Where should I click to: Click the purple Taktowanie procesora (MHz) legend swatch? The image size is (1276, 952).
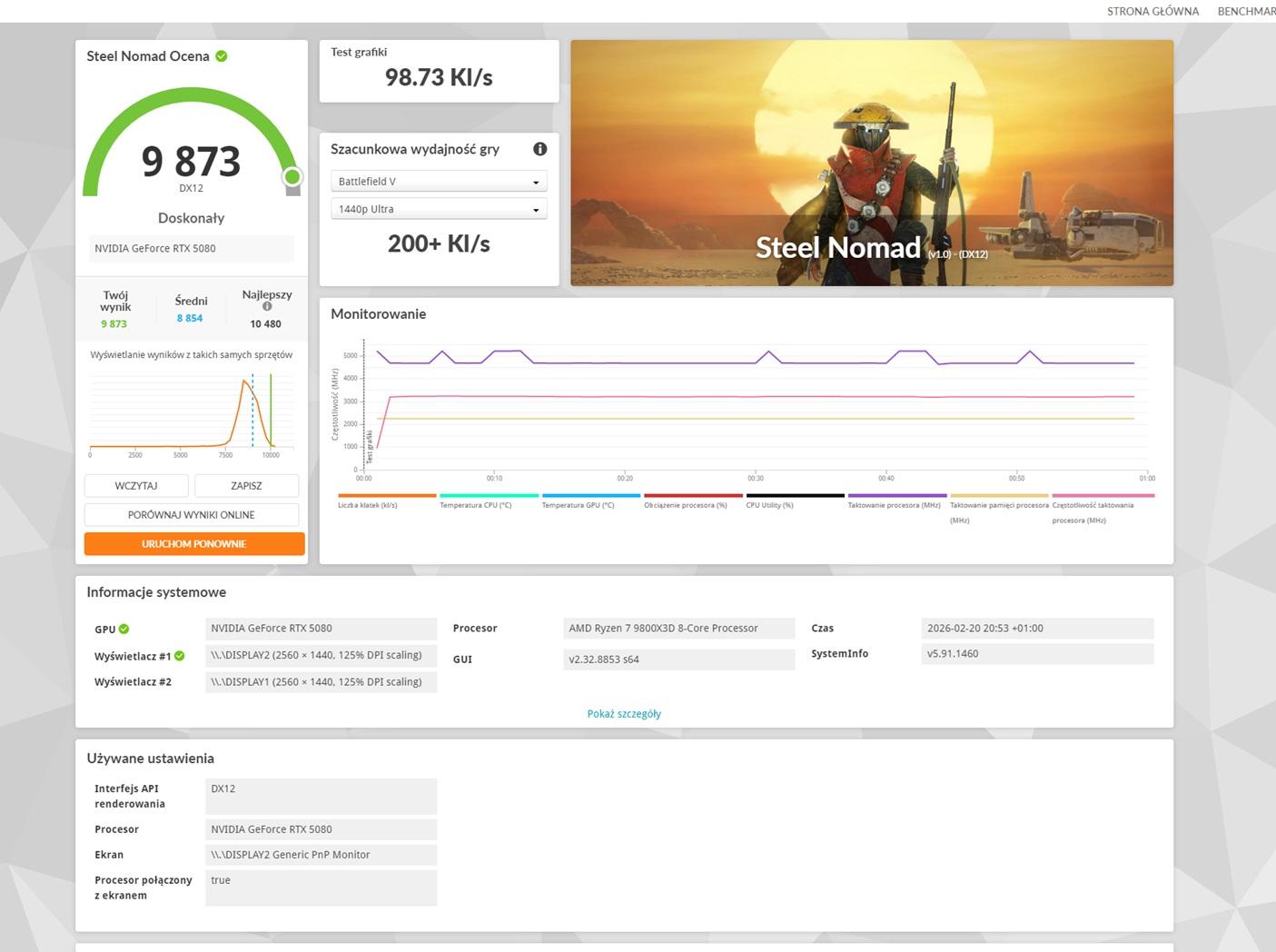pyautogui.click(x=896, y=496)
